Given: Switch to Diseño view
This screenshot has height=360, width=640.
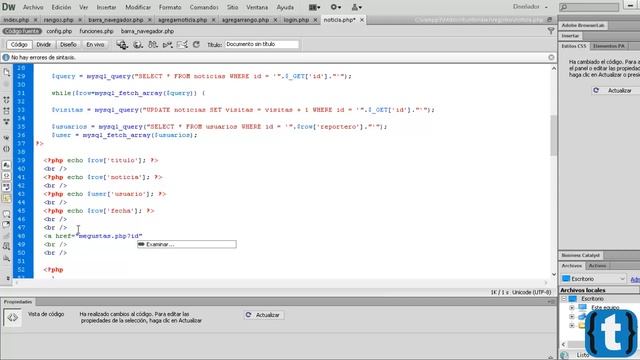Looking at the screenshot, I should pos(68,44).
